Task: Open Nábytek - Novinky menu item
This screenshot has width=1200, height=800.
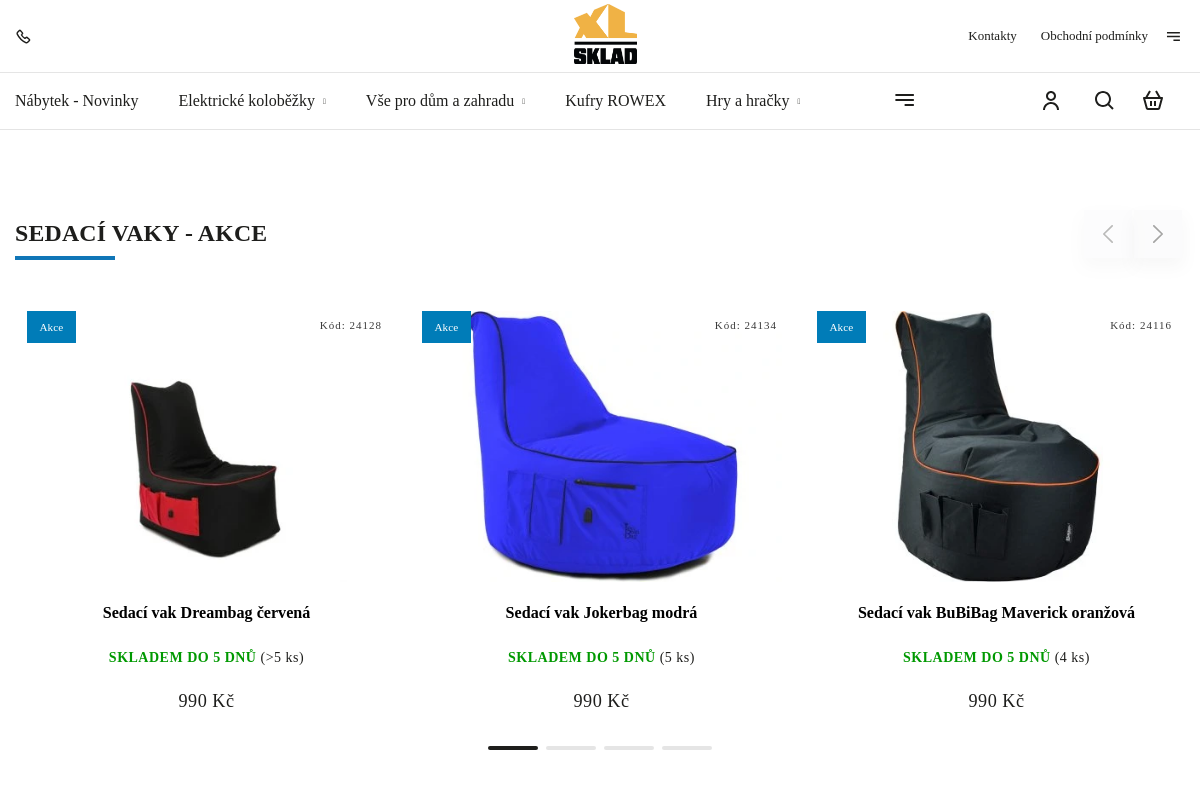Action: tap(77, 100)
